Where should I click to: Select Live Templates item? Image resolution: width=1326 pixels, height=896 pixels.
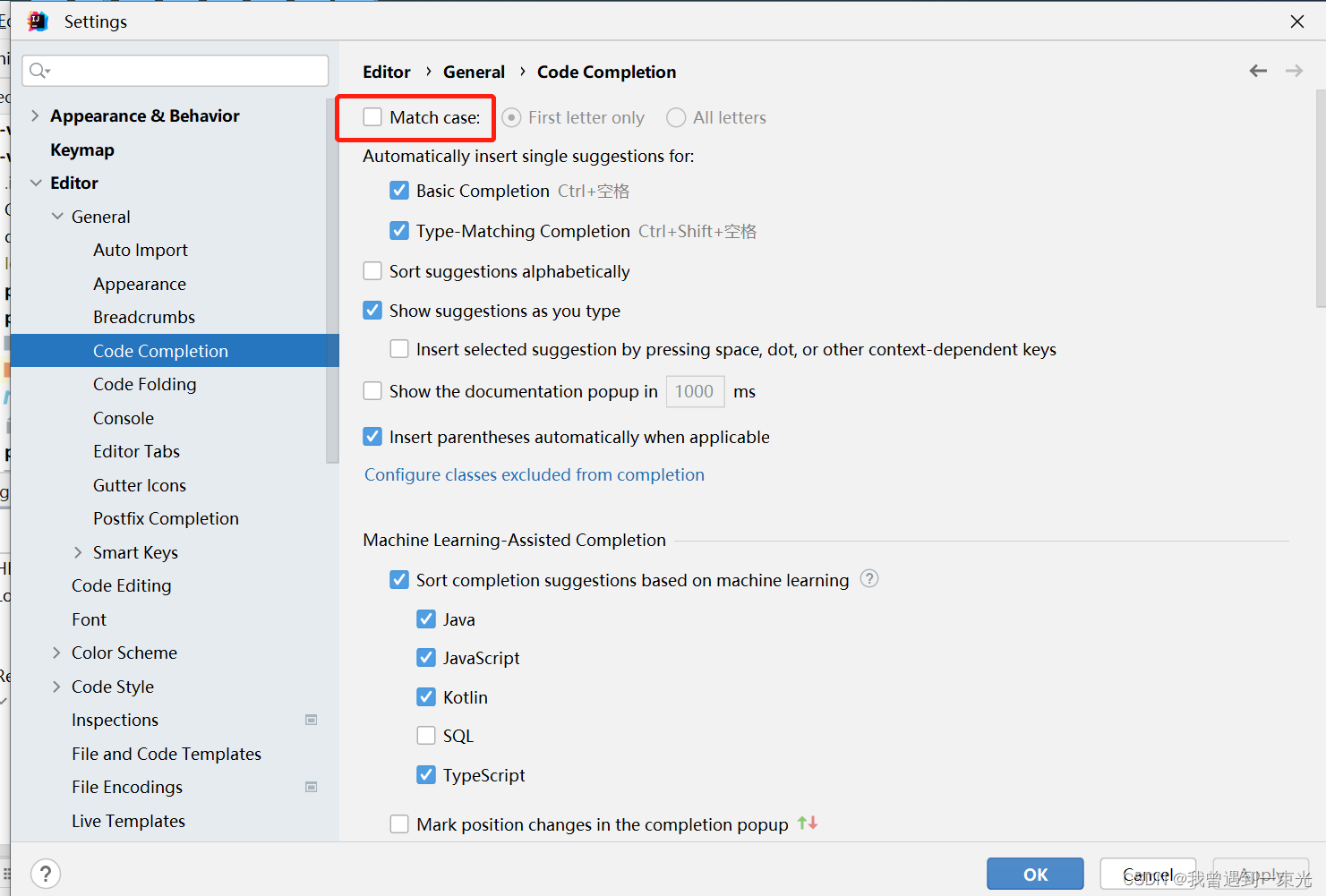[x=128, y=821]
